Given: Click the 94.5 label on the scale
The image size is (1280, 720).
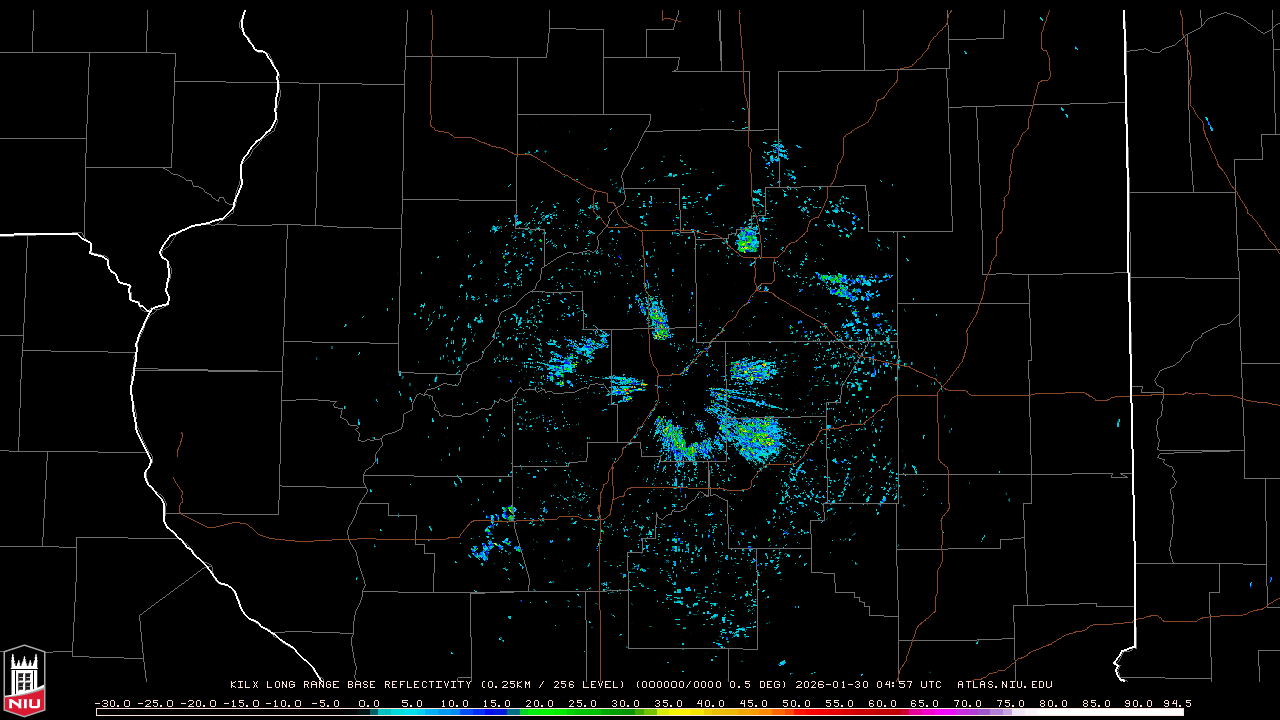Looking at the screenshot, I should click(1176, 703).
